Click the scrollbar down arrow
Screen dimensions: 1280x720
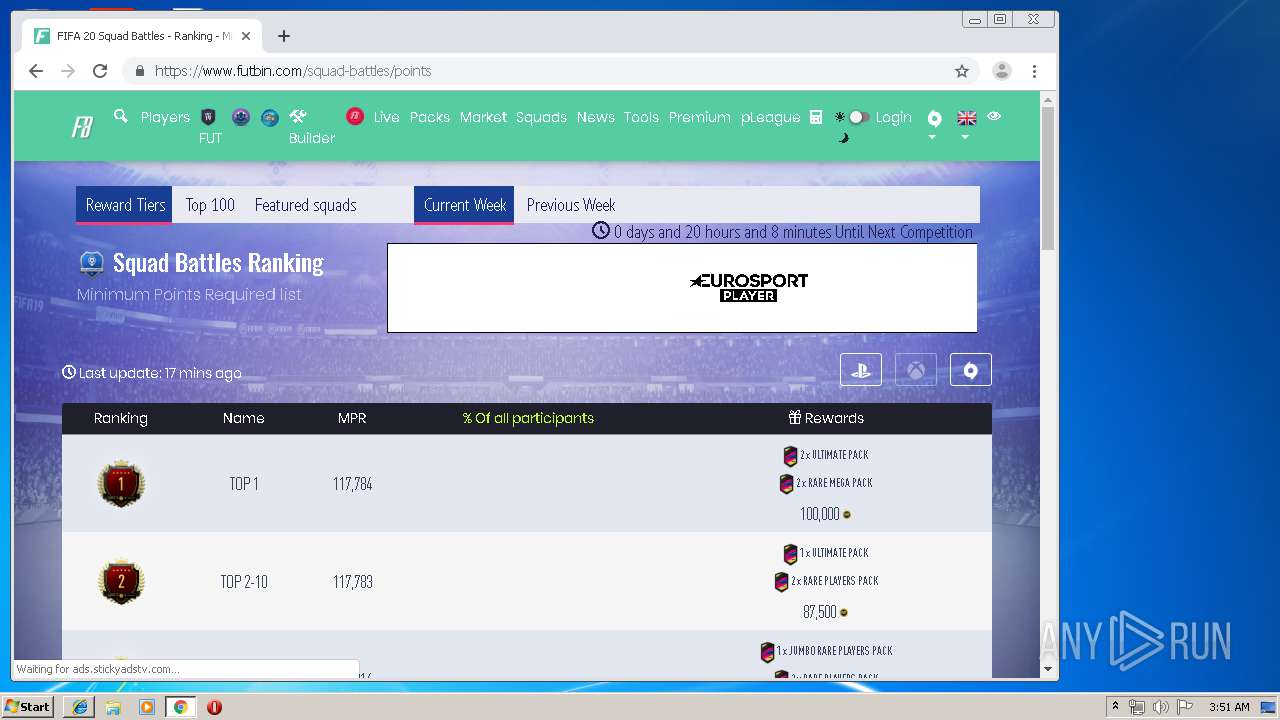click(x=1048, y=669)
